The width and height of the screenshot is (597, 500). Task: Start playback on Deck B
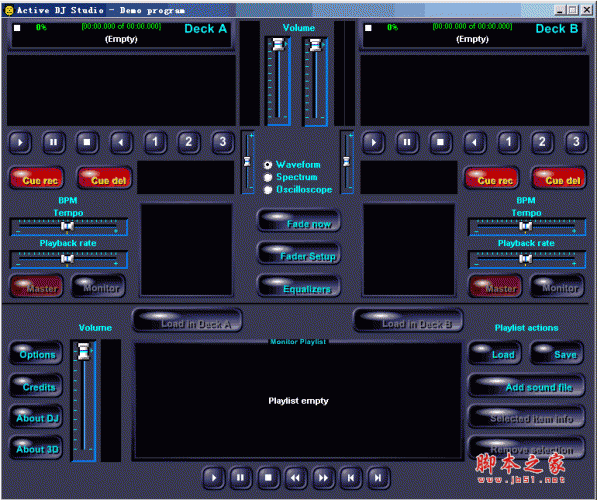click(373, 142)
